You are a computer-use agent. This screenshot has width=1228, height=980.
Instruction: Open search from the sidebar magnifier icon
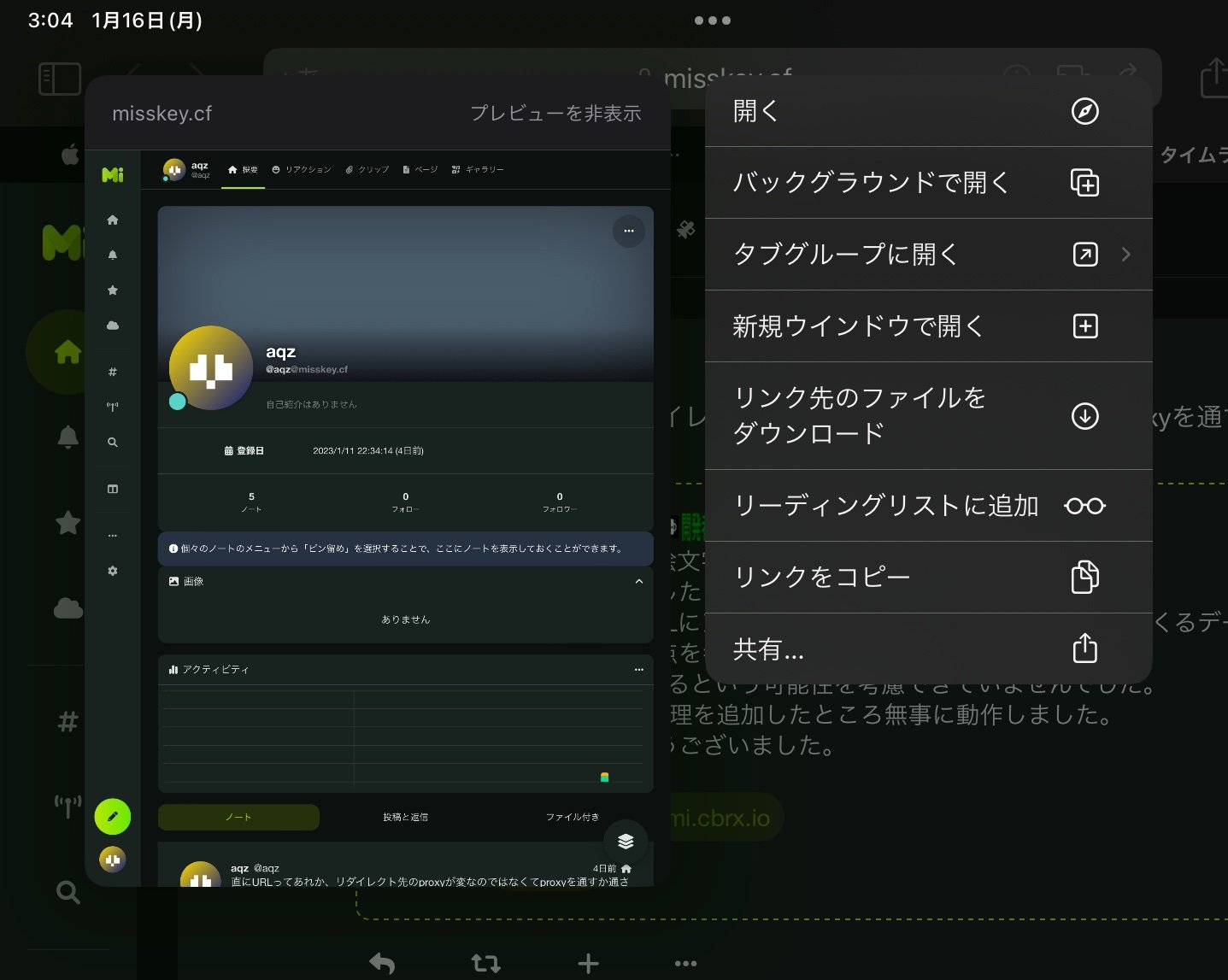click(x=112, y=442)
